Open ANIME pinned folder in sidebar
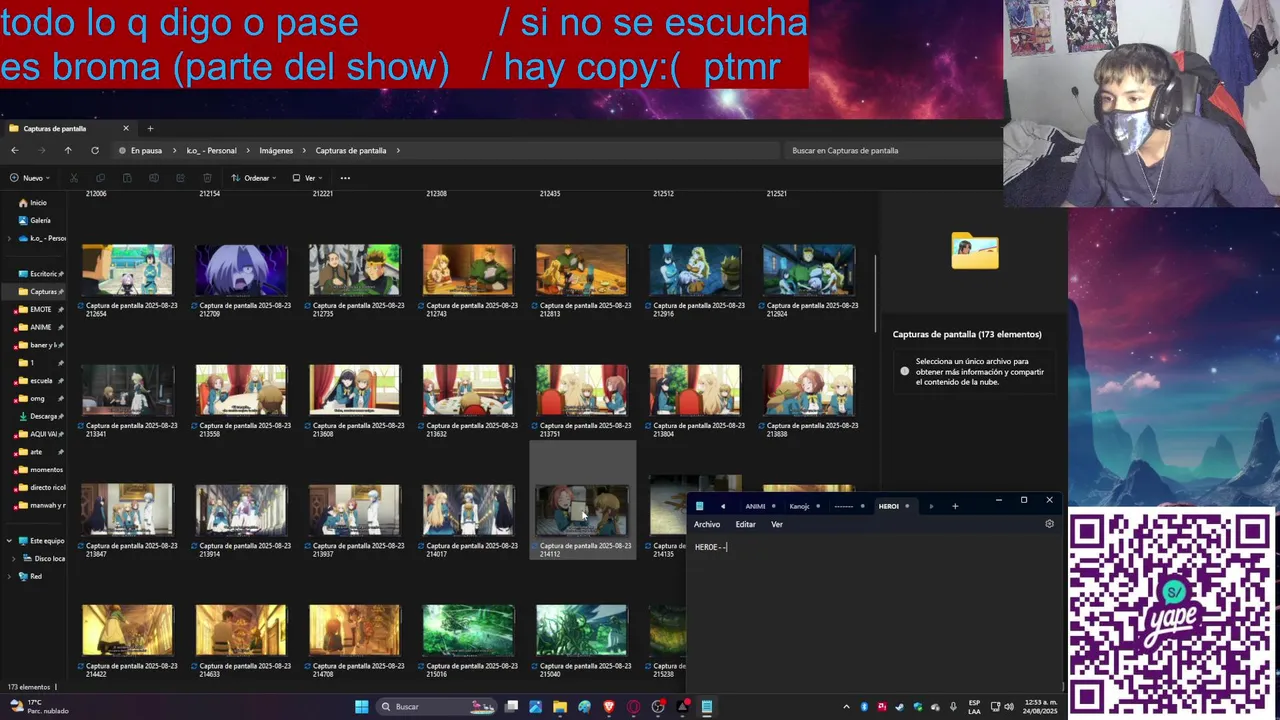 (40, 327)
